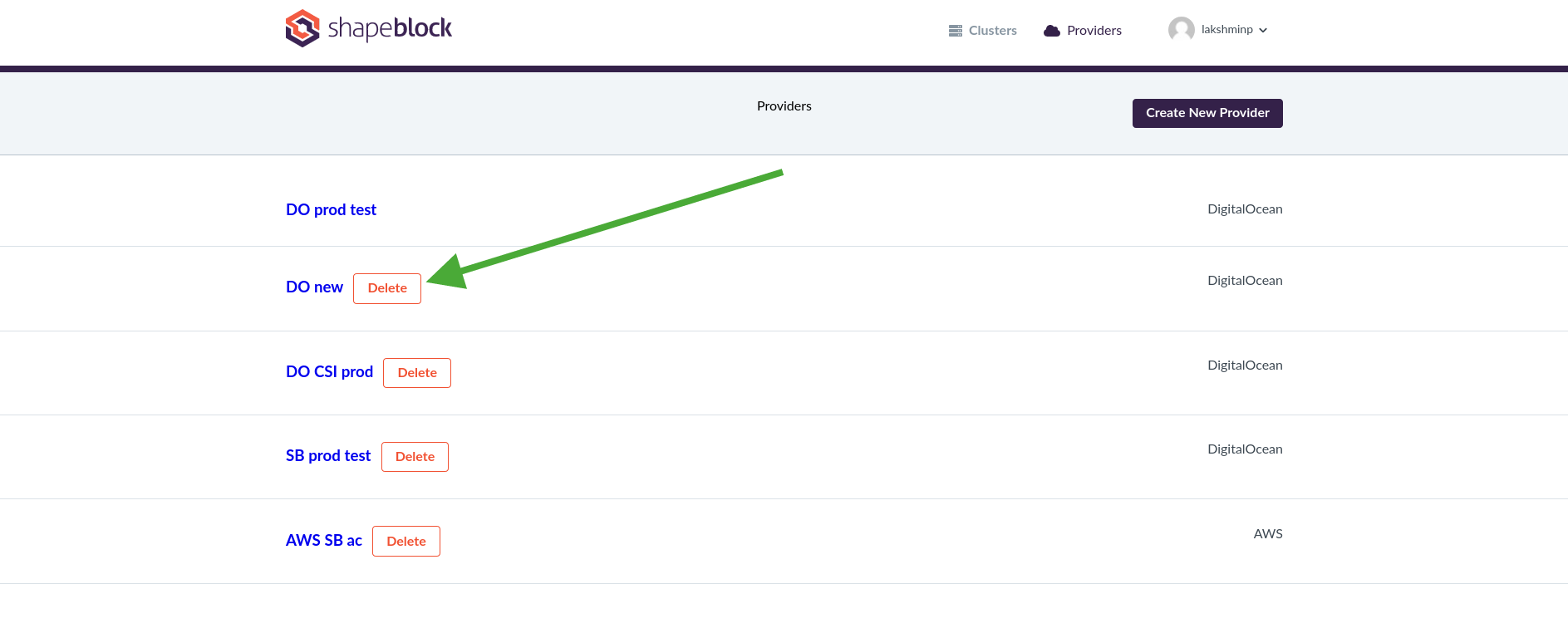This screenshot has width=1568, height=633.
Task: Click DigitalOcean label in DO CSI prod row
Action: (1245, 366)
